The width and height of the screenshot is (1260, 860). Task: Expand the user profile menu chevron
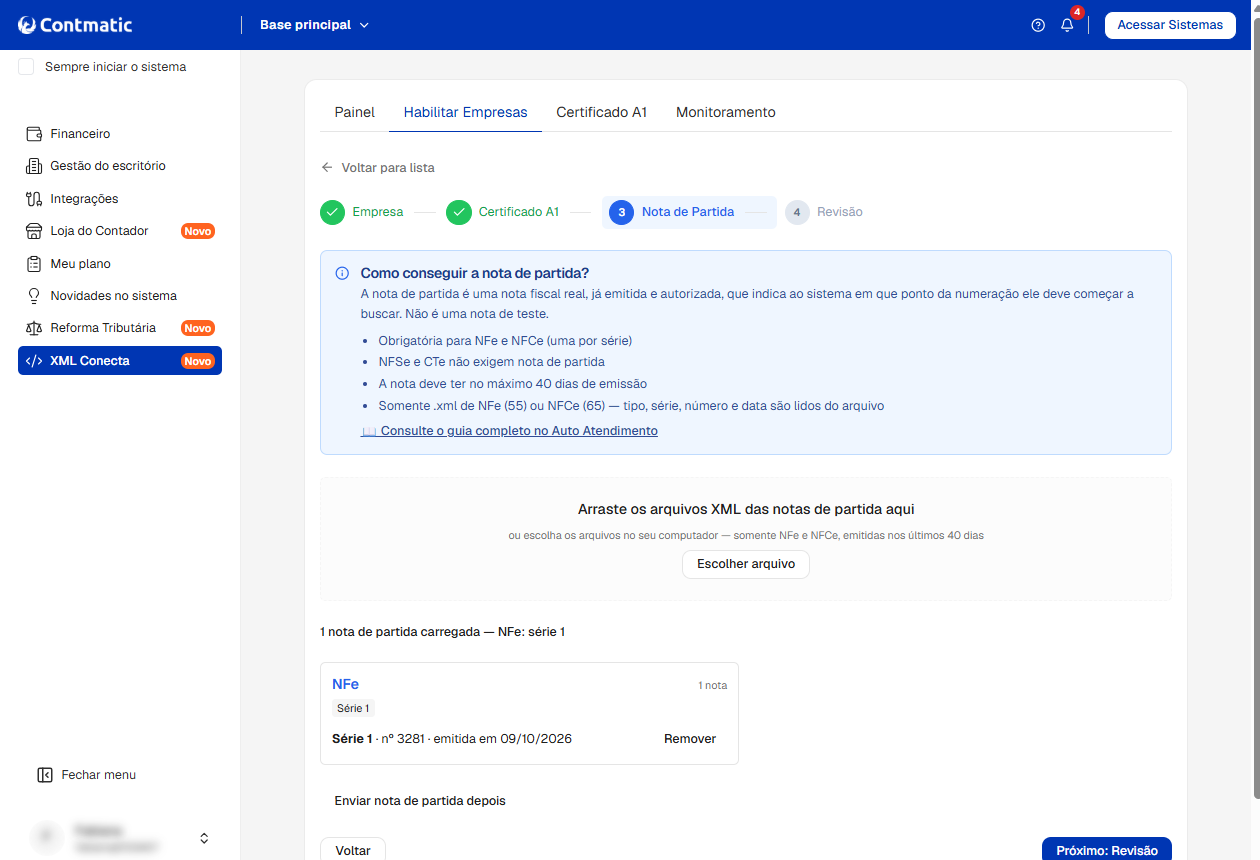(x=204, y=838)
